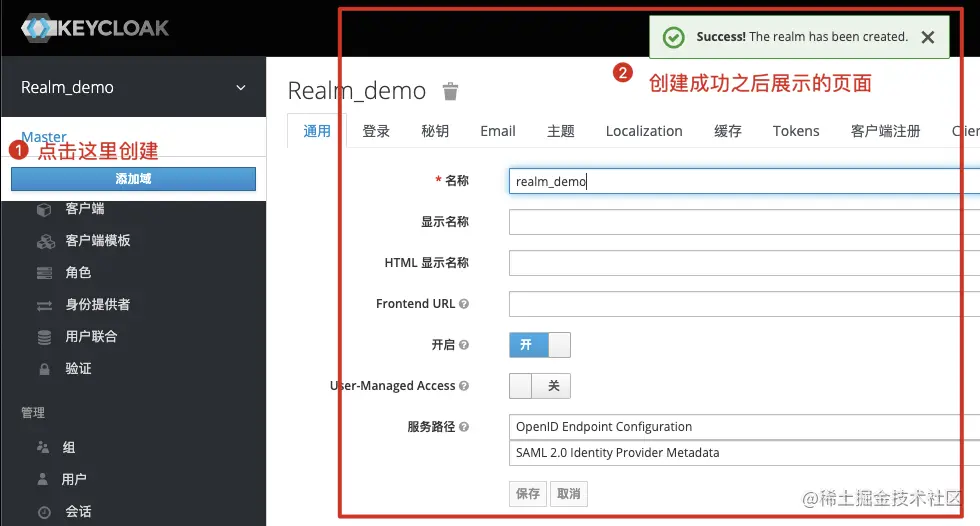Toggle the 开启 enabled switch
Image resolution: width=980 pixels, height=526 pixels.
pyautogui.click(x=540, y=345)
